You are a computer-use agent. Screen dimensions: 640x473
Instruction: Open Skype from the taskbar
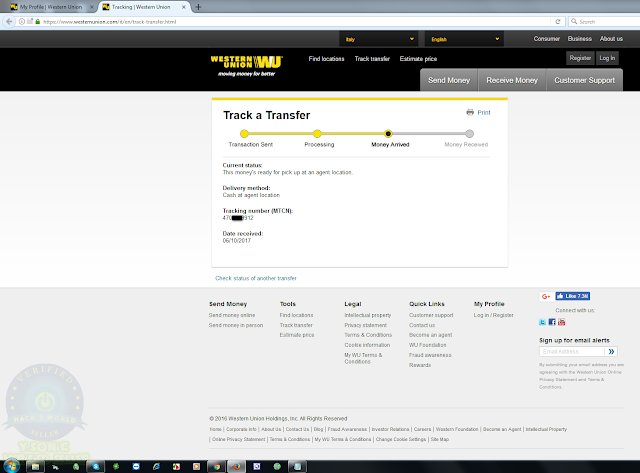tap(96, 466)
